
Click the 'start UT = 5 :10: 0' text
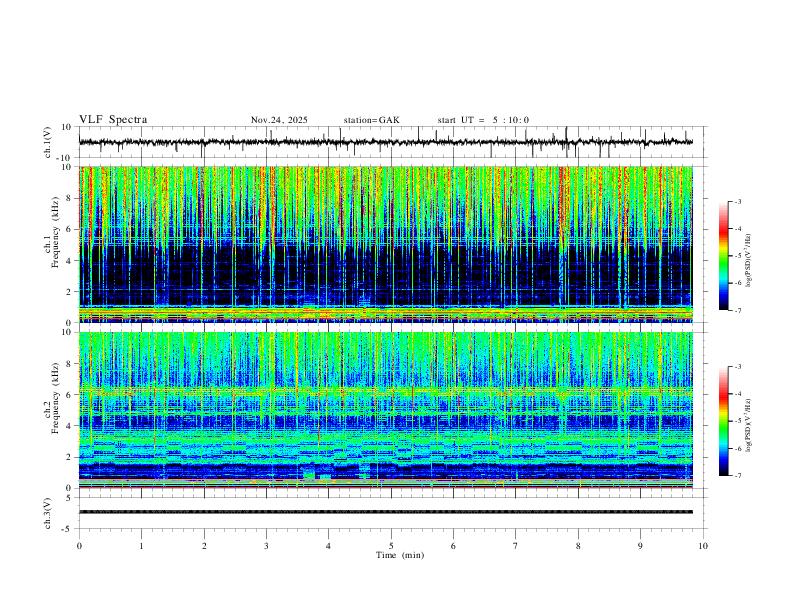click(483, 120)
